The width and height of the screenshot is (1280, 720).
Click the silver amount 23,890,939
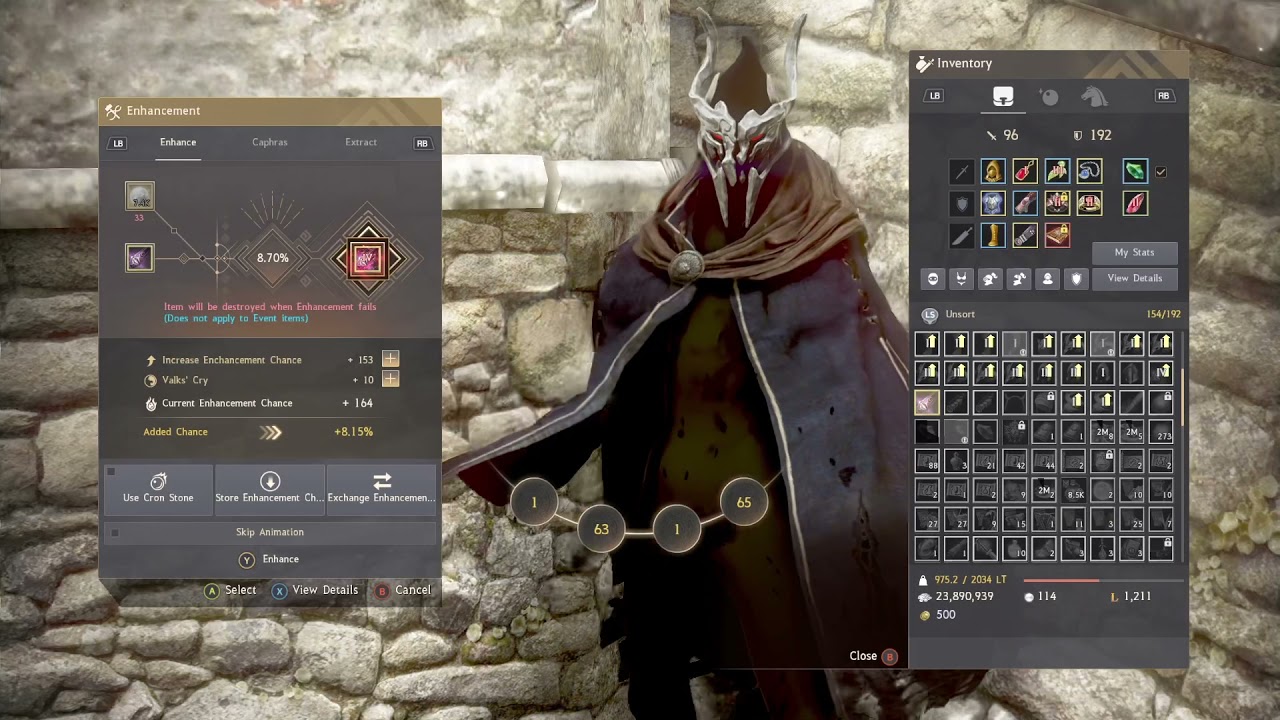pyautogui.click(x=964, y=596)
